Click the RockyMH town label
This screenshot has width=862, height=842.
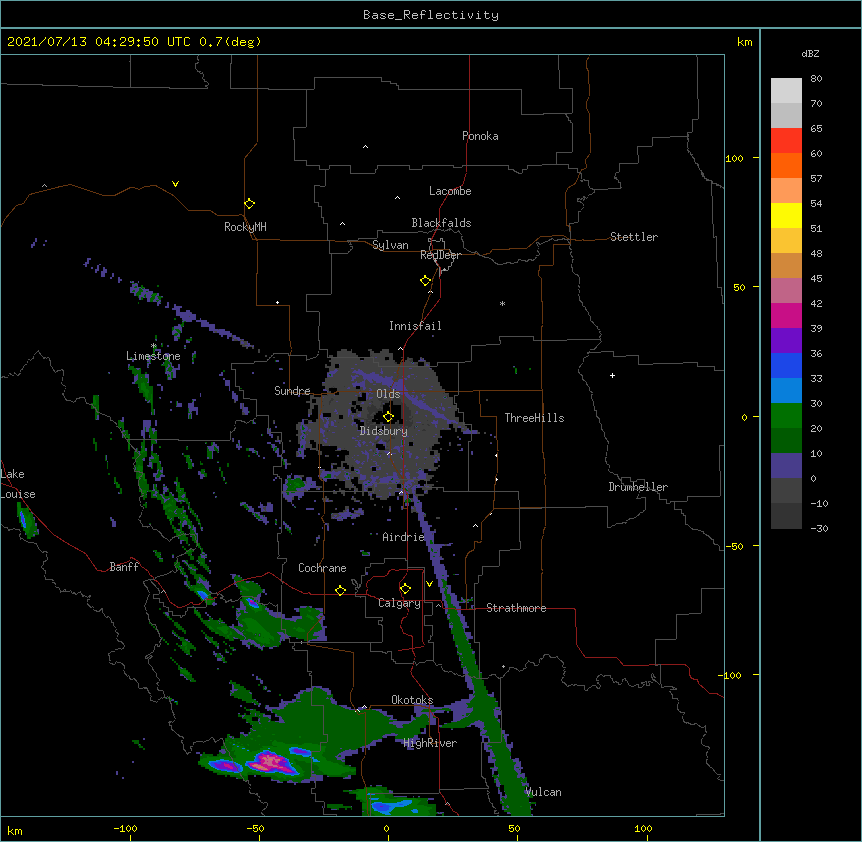245,227
